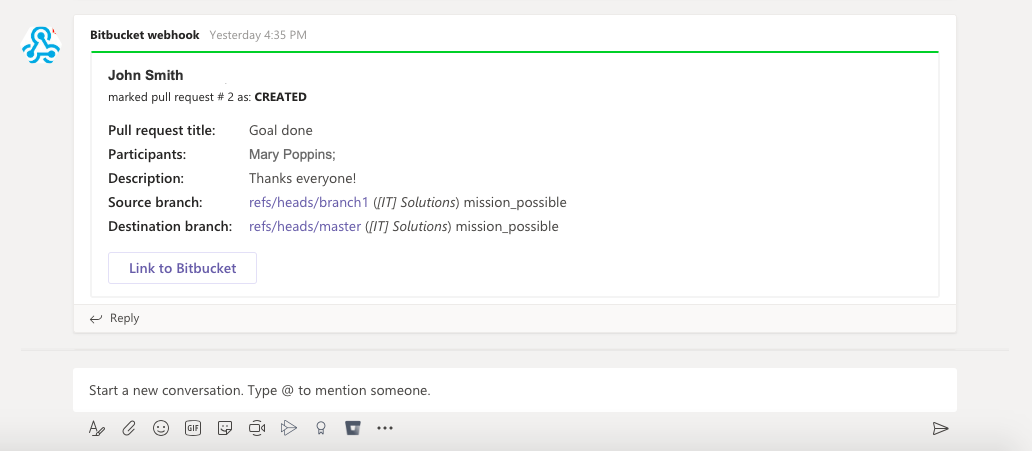Start a Meet Now video call

click(257, 428)
